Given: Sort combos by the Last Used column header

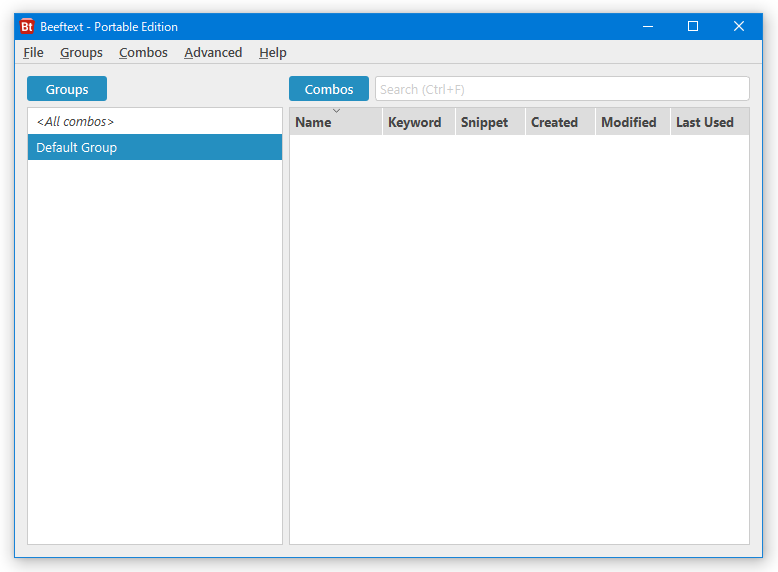Looking at the screenshot, I should (x=710, y=122).
